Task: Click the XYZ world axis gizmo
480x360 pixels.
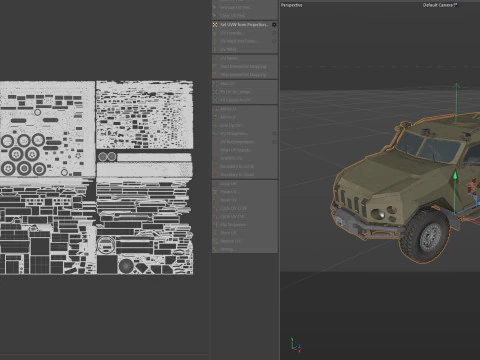Action: (296, 345)
